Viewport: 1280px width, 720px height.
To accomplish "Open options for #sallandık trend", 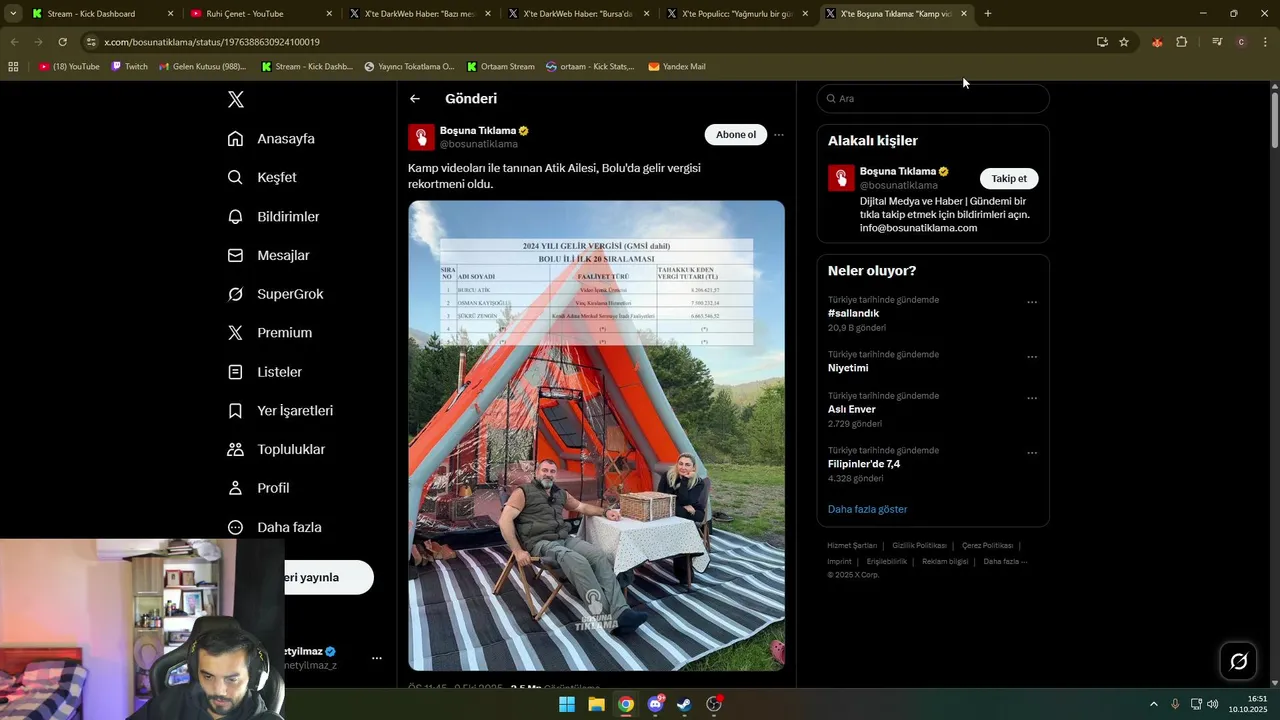I will pyautogui.click(x=1032, y=302).
